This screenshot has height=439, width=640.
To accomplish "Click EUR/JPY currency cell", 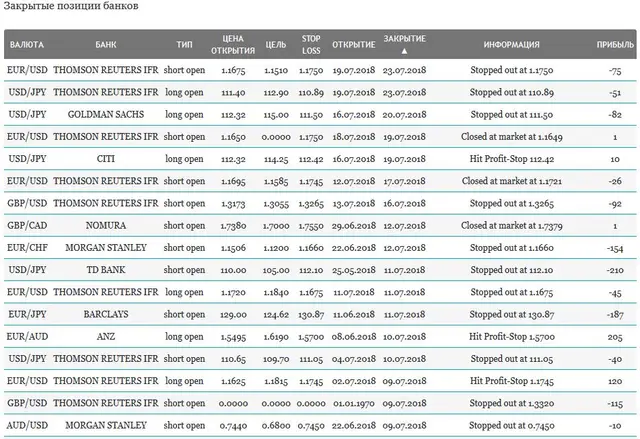I will point(27,314).
